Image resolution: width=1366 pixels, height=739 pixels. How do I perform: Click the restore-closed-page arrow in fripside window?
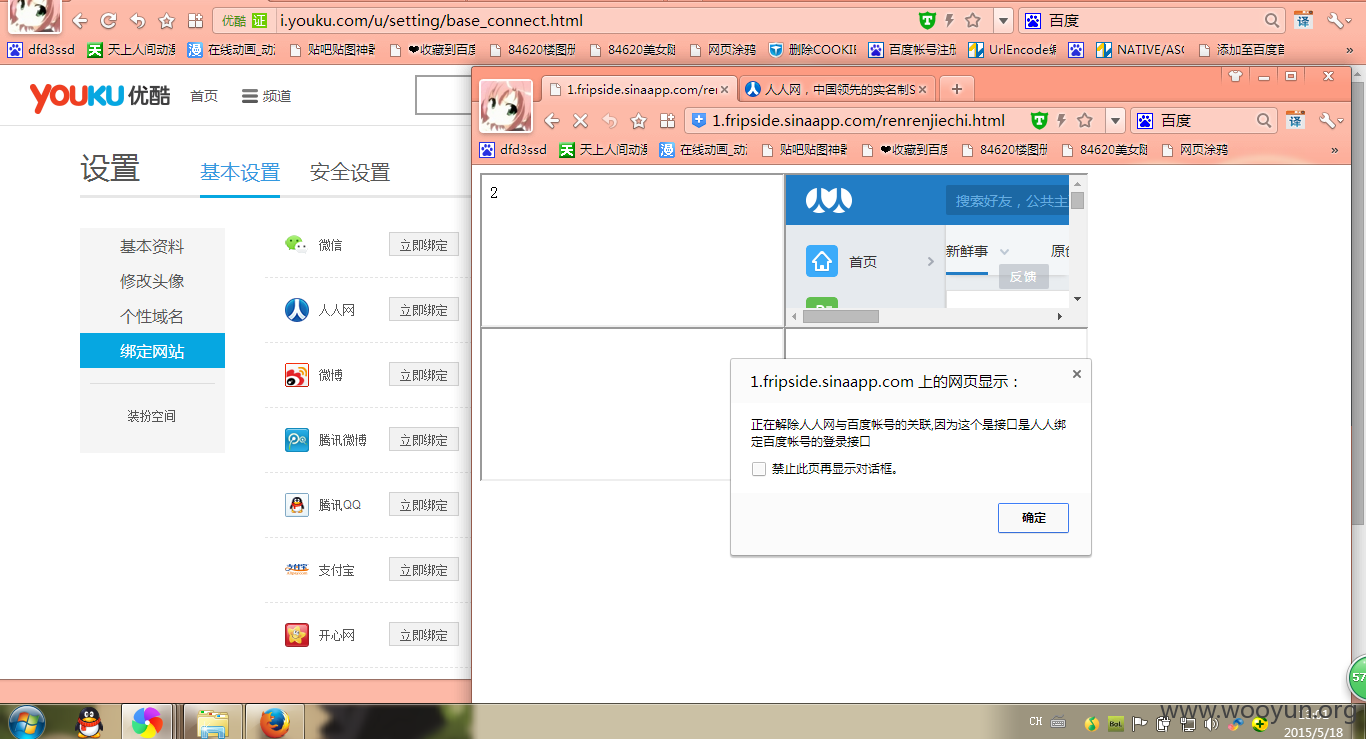point(609,121)
